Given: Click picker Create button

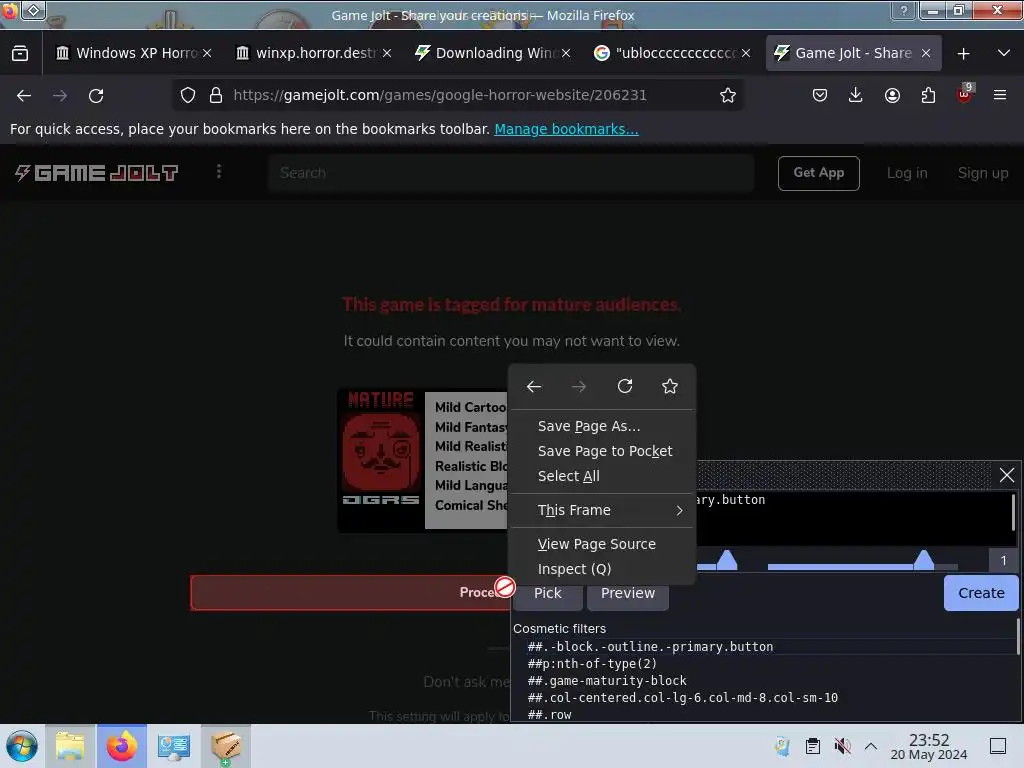Looking at the screenshot, I should point(981,593).
